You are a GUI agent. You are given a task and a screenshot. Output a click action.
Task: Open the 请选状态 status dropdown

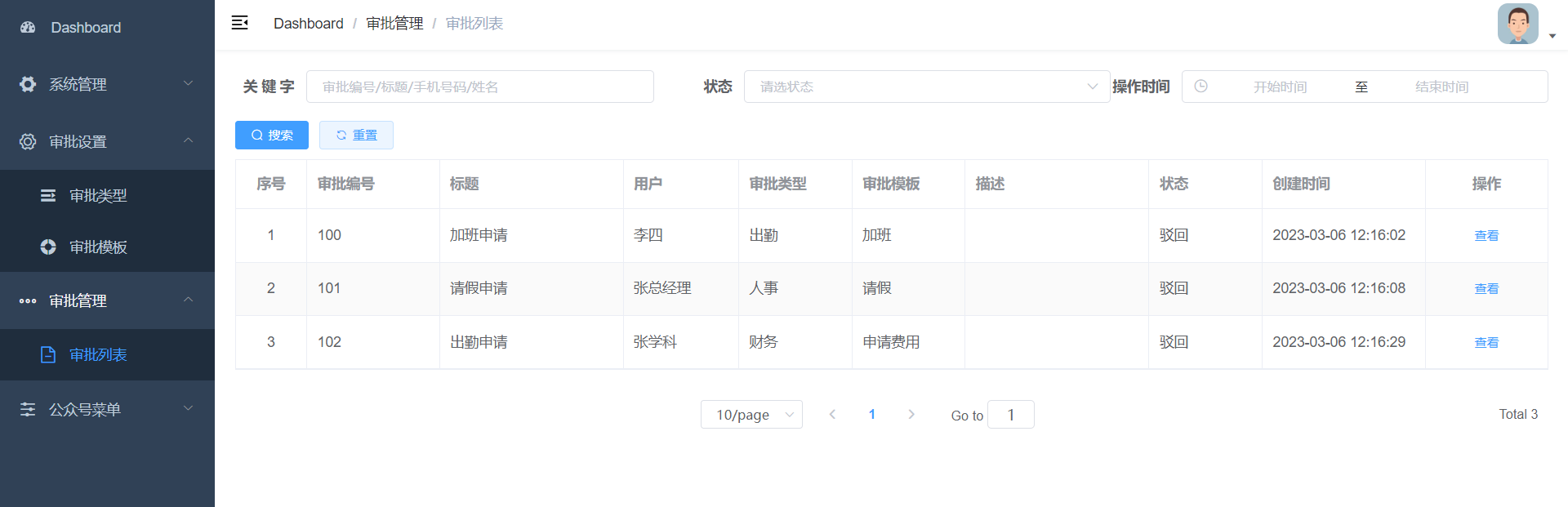tap(927, 87)
